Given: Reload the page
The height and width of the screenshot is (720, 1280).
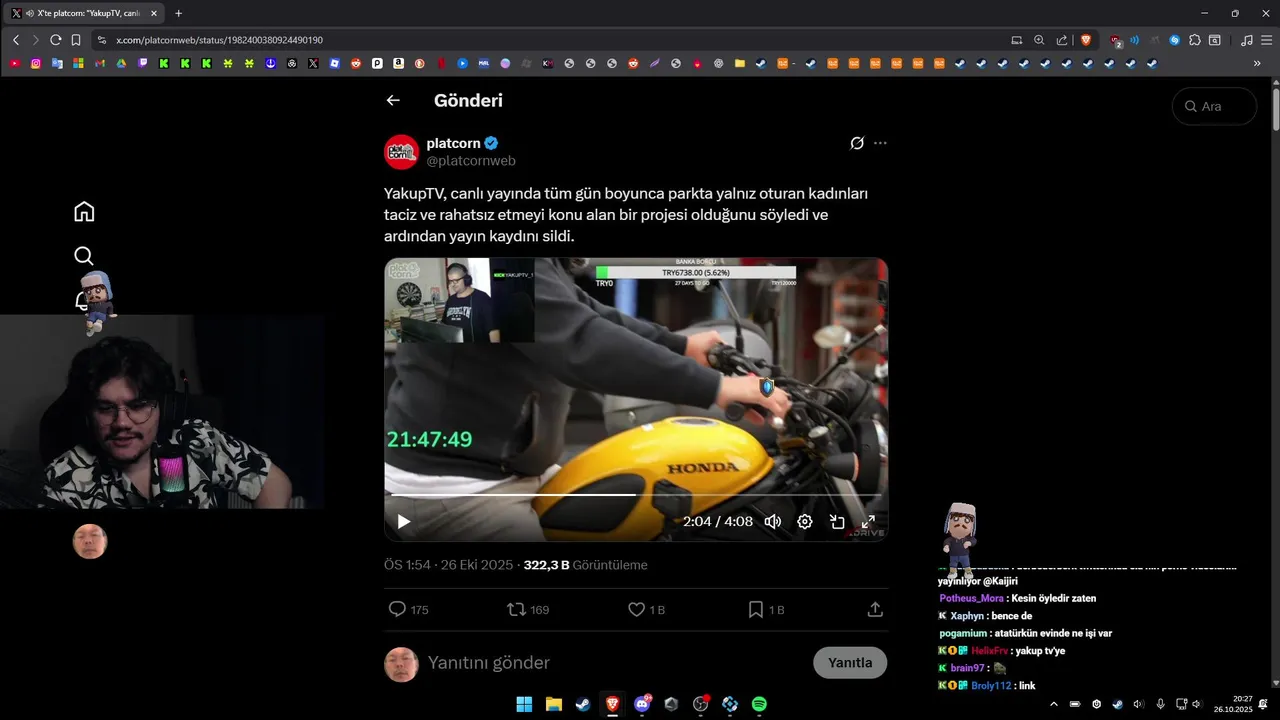Looking at the screenshot, I should click(56, 40).
